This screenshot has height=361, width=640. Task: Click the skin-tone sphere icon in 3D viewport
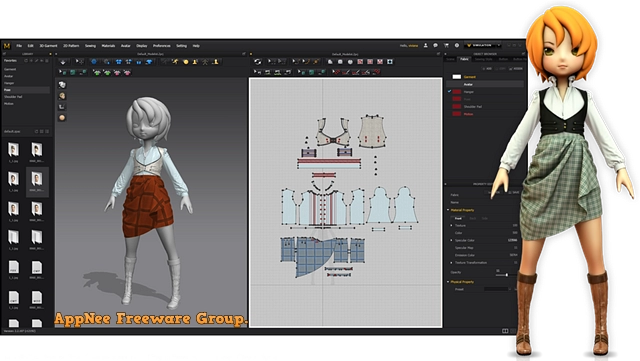[x=62, y=118]
